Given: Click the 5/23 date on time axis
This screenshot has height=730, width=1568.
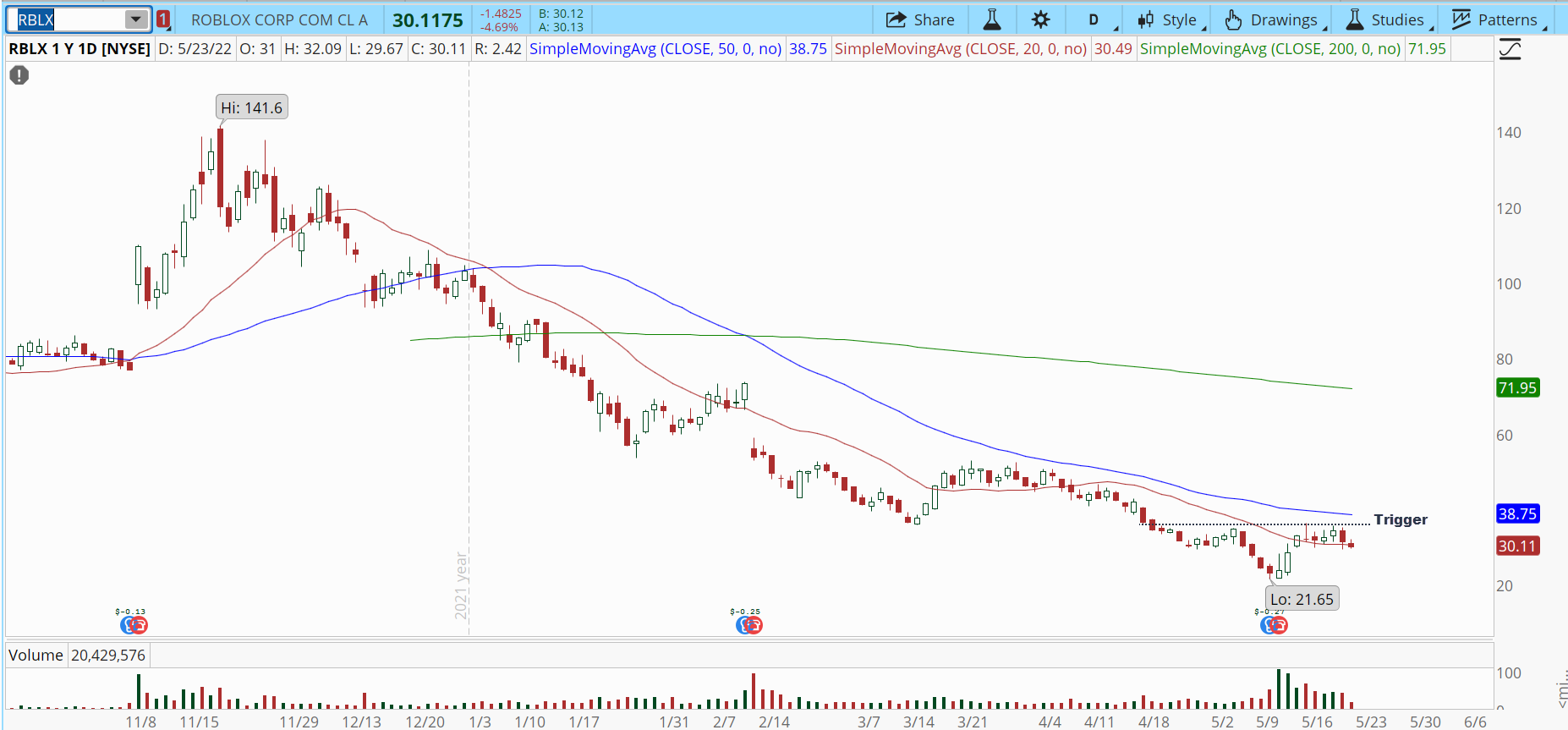Looking at the screenshot, I should tap(1371, 722).
